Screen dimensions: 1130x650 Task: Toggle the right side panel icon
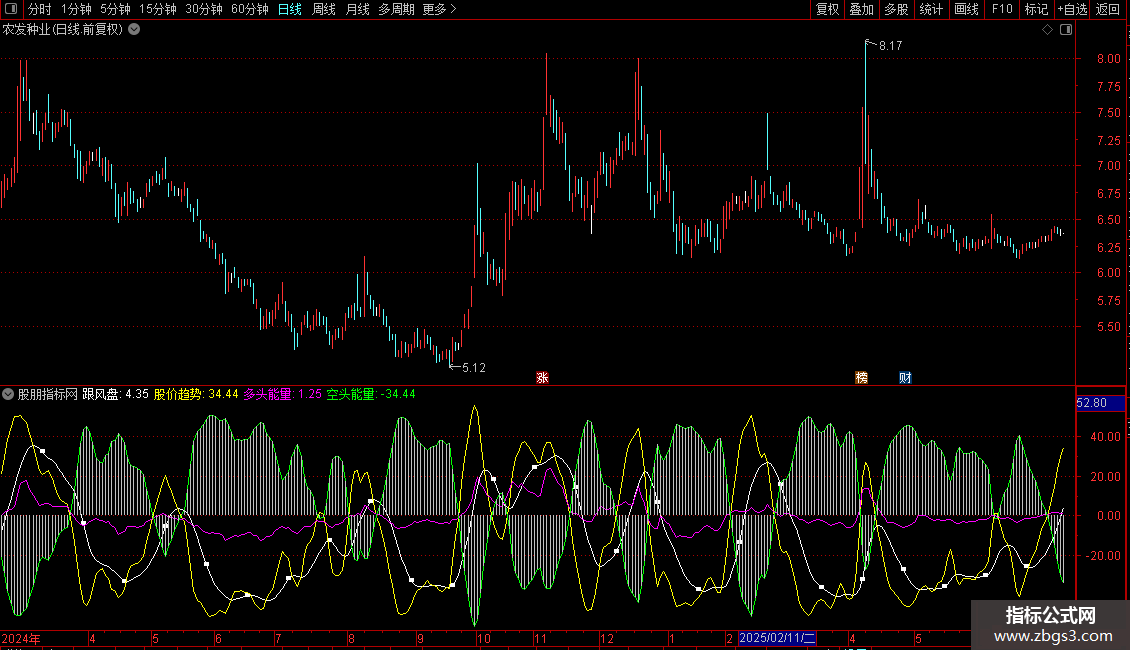pos(1066,30)
